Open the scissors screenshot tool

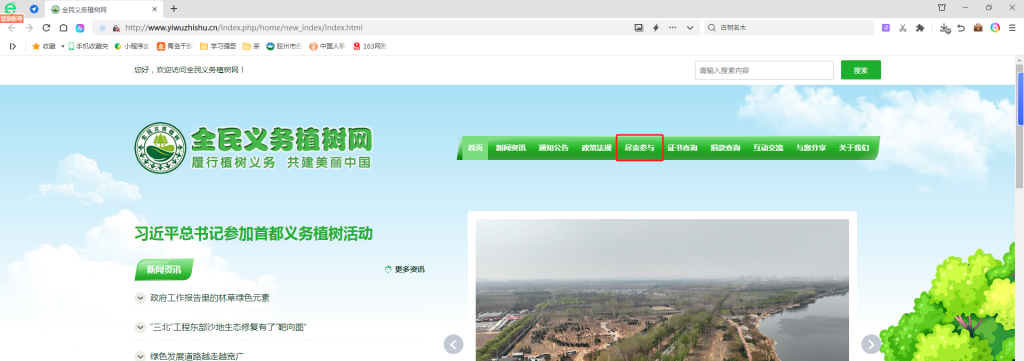[x=903, y=28]
